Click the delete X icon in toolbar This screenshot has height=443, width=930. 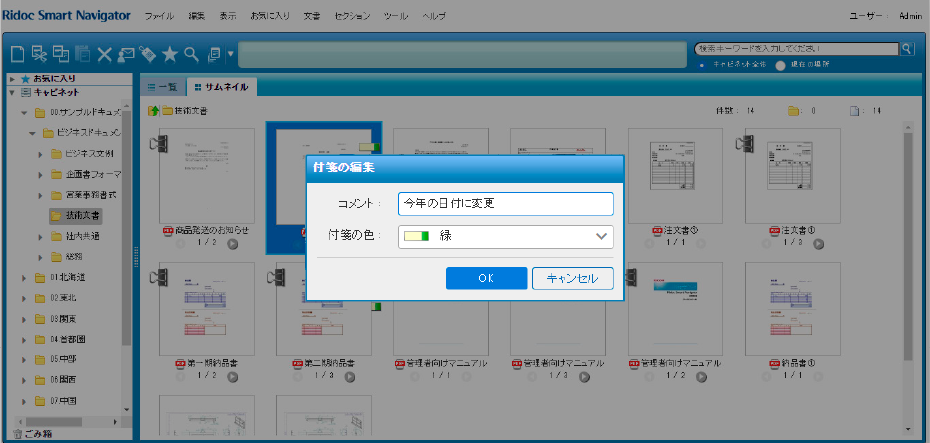tap(104, 54)
